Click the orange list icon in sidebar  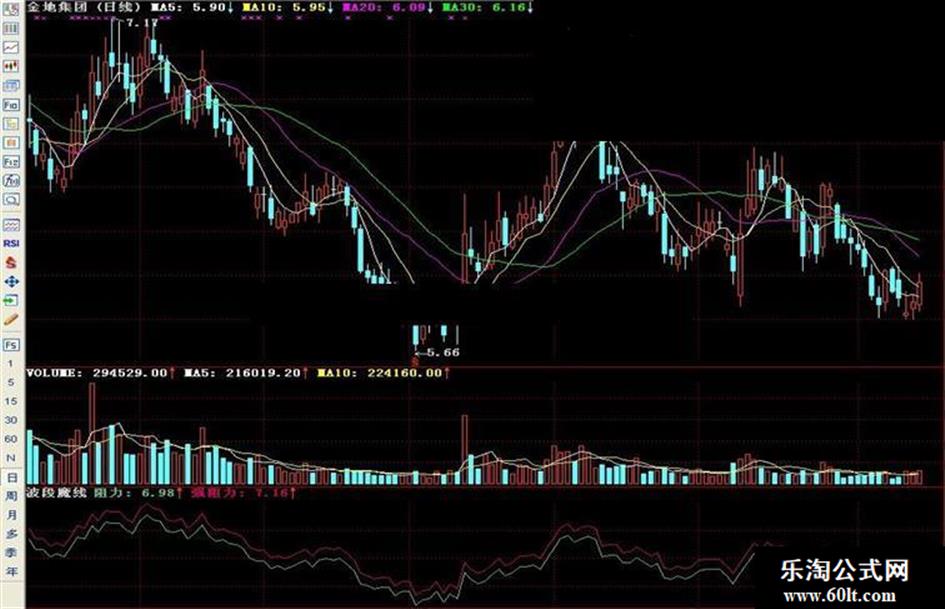coord(11,142)
